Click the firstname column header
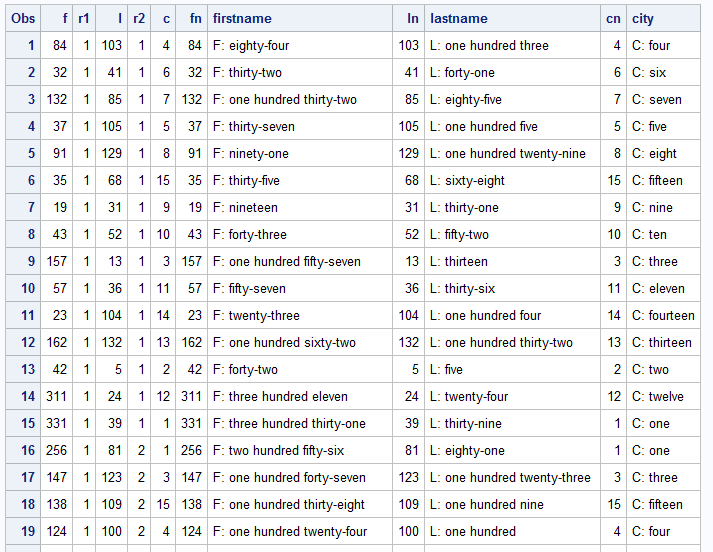This screenshot has height=552, width=713. [242, 19]
